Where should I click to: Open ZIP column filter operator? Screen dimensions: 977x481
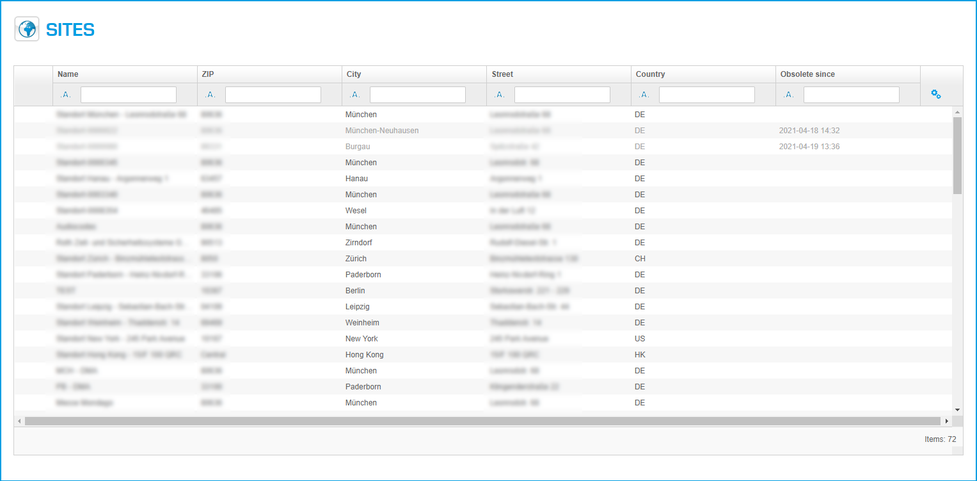pos(211,95)
